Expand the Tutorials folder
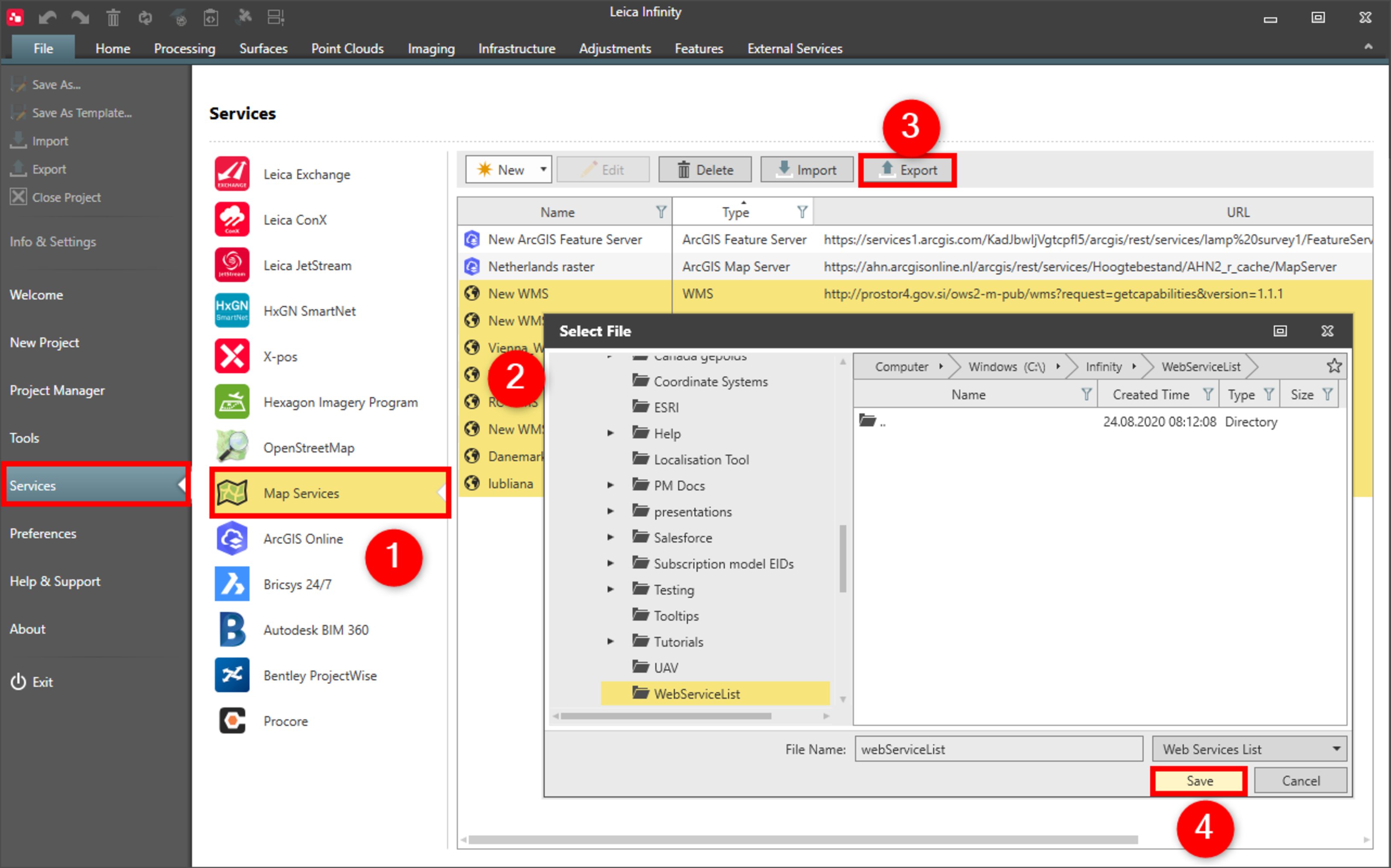 [x=610, y=641]
